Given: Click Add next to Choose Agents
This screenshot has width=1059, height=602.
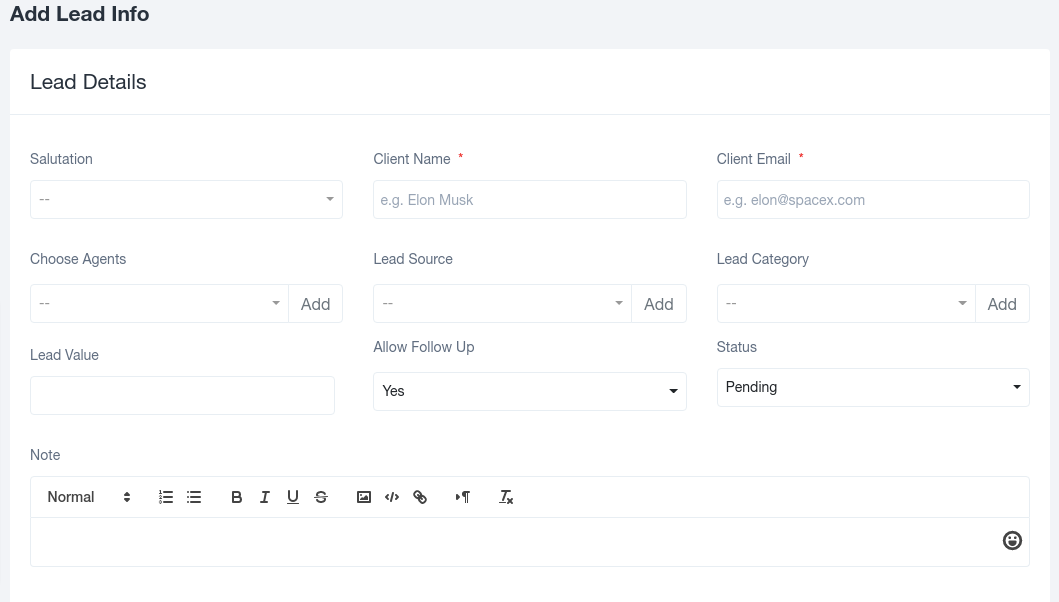Looking at the screenshot, I should (x=315, y=303).
